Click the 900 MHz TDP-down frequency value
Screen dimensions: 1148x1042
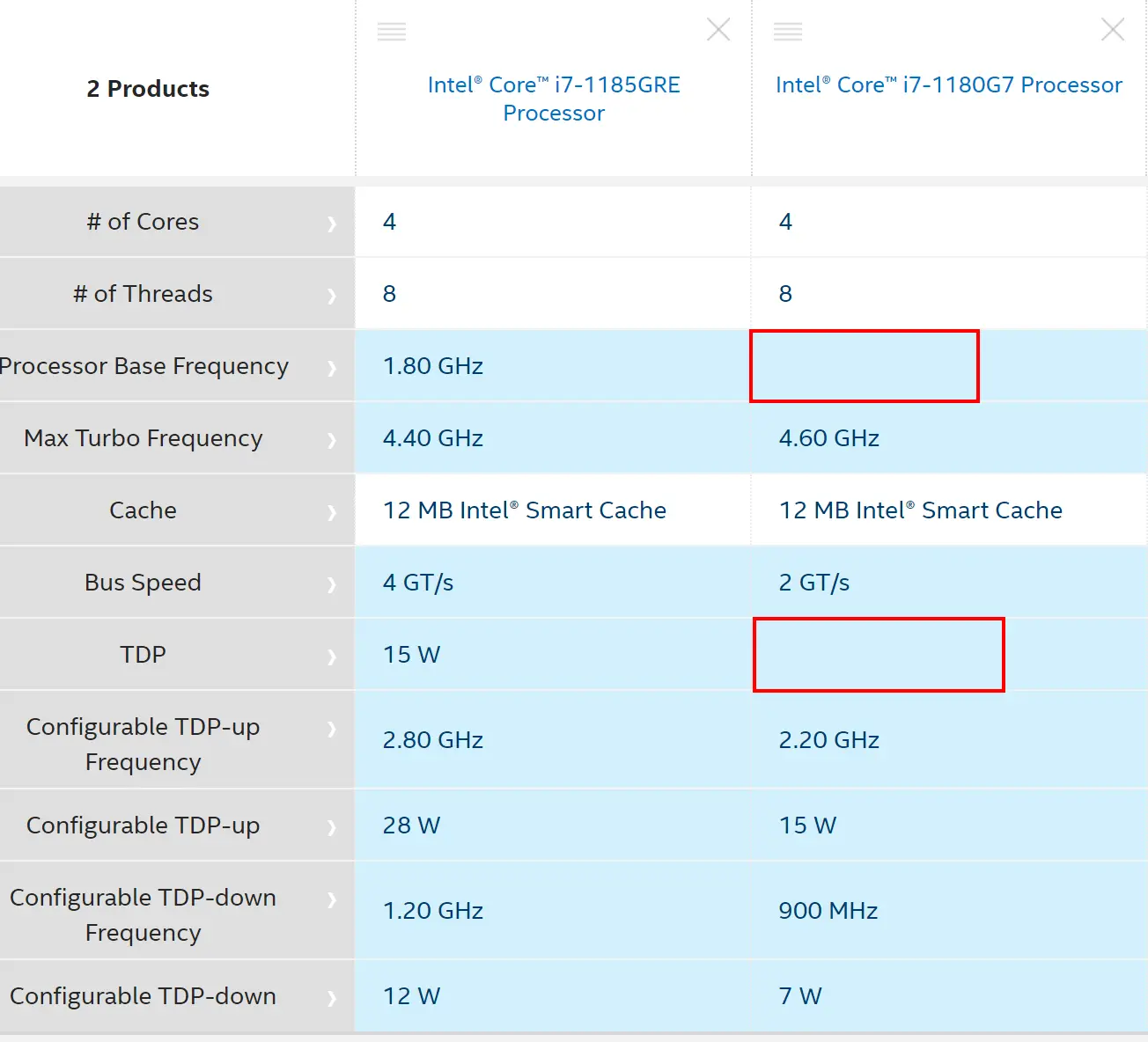828,911
